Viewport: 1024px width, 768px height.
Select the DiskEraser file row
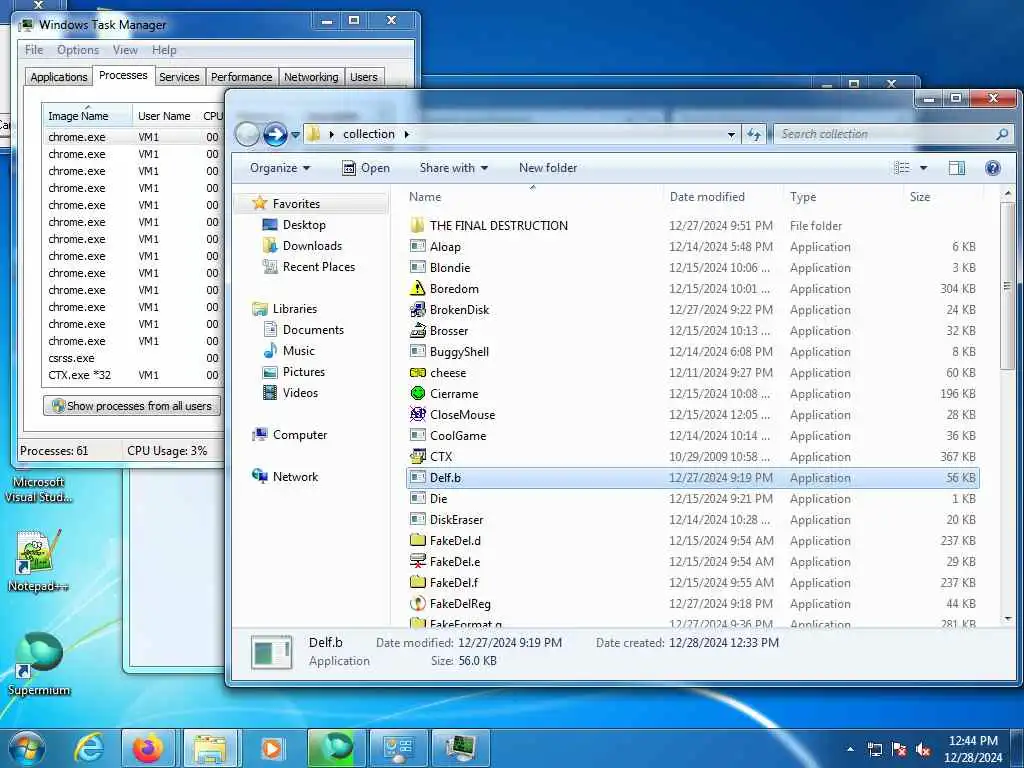point(693,519)
